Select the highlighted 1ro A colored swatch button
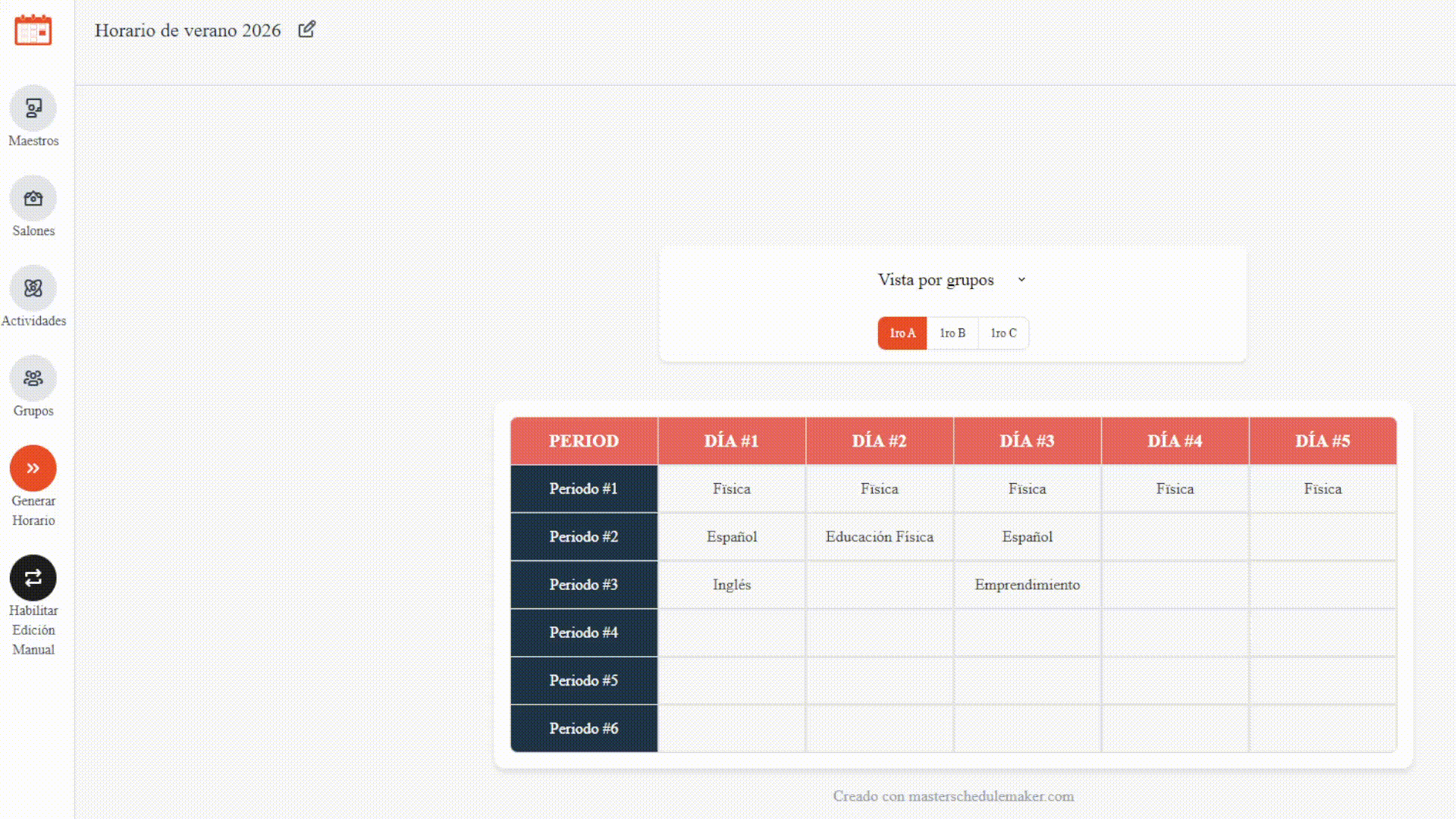Image resolution: width=1456 pixels, height=819 pixels. click(x=902, y=333)
